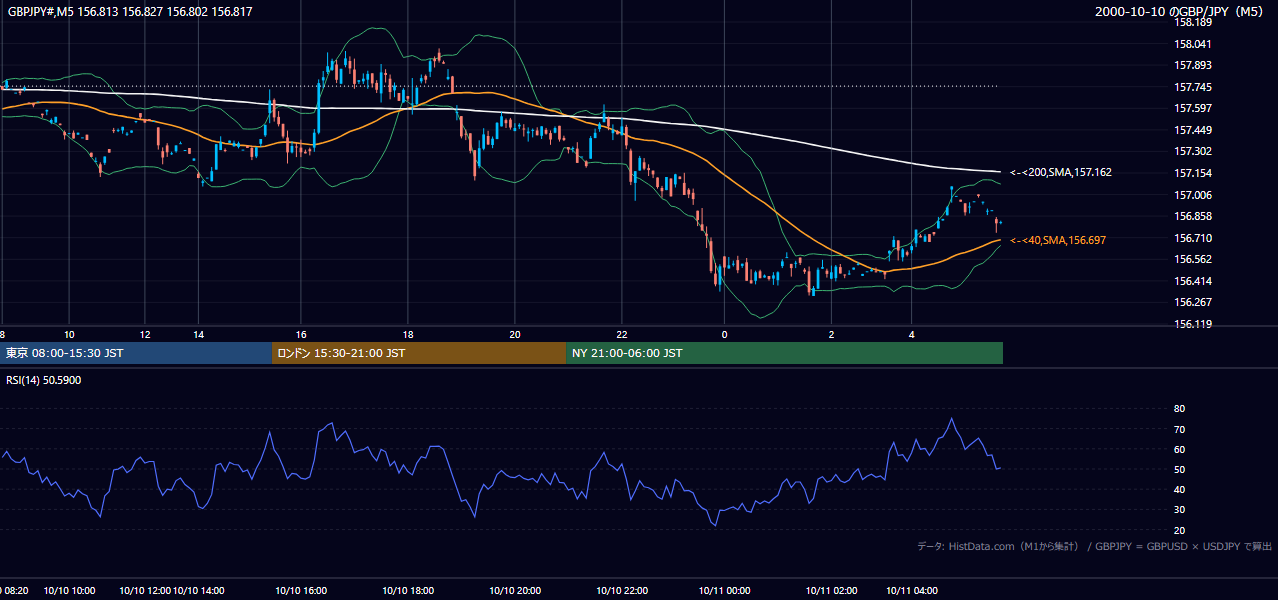The width and height of the screenshot is (1278, 600).
Task: Click the 10/11 04:00 date label
Action: (911, 591)
